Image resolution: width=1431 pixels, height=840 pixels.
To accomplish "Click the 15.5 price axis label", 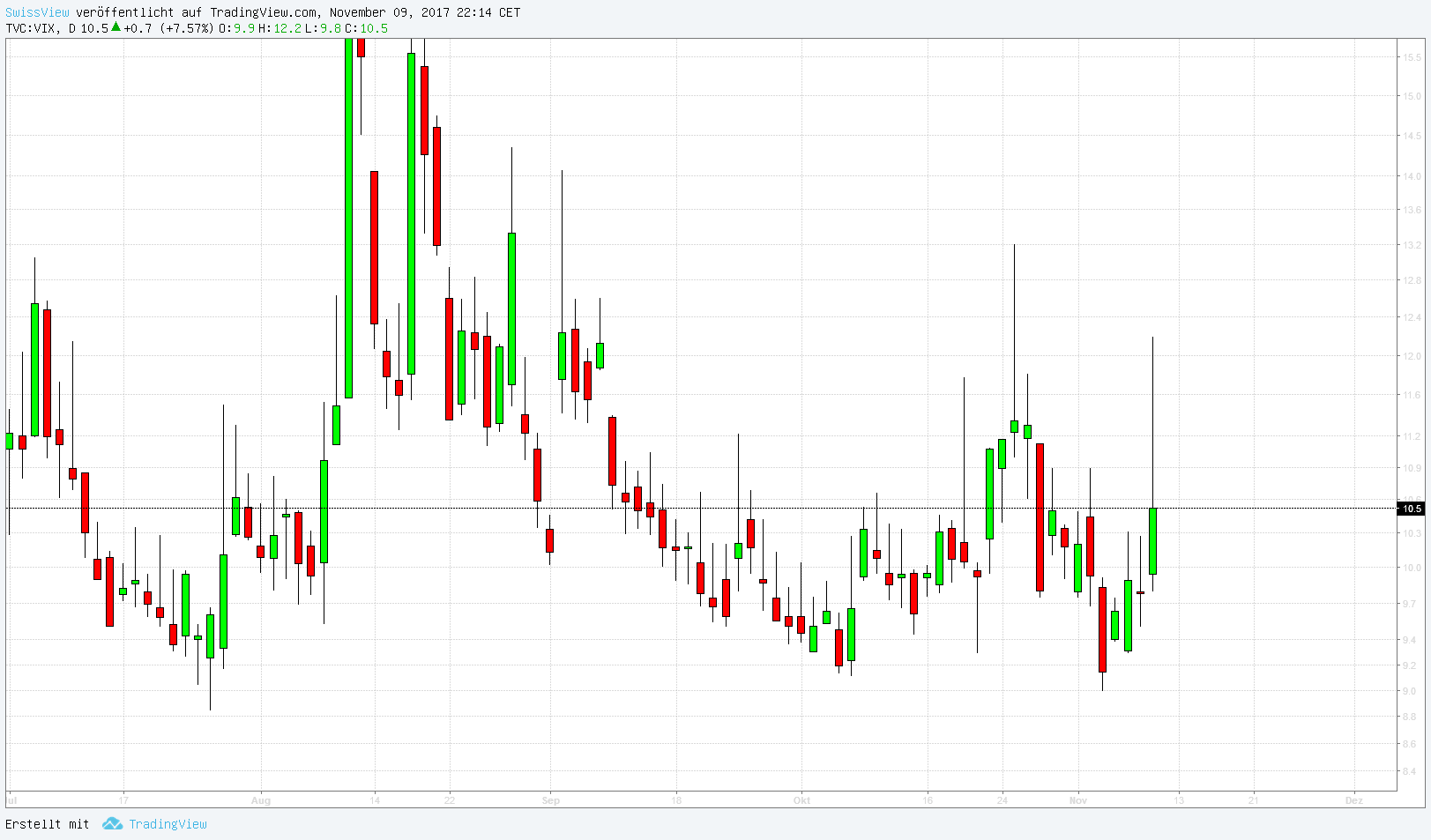I will 1412,57.
